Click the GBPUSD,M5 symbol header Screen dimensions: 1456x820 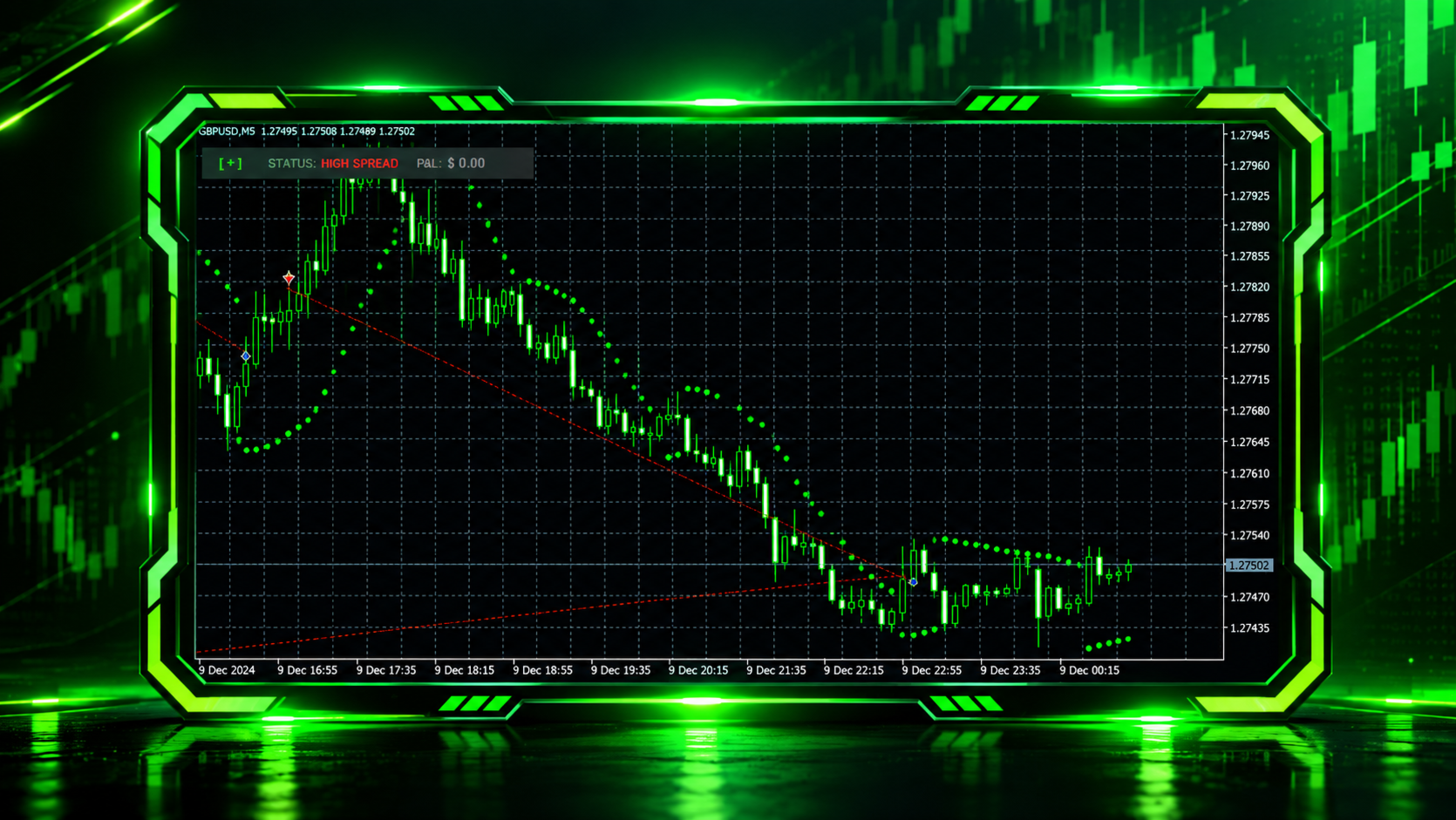227,132
